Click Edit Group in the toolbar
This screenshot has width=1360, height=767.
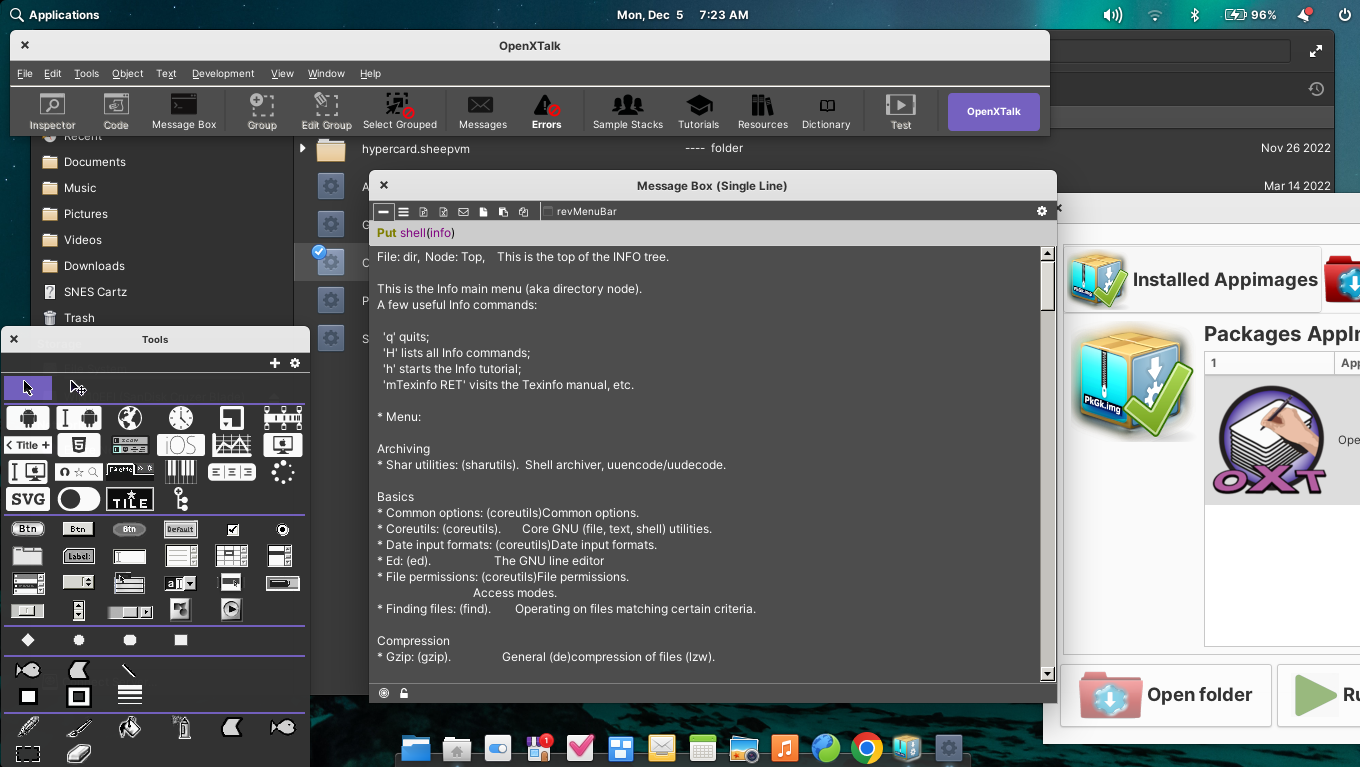(327, 111)
